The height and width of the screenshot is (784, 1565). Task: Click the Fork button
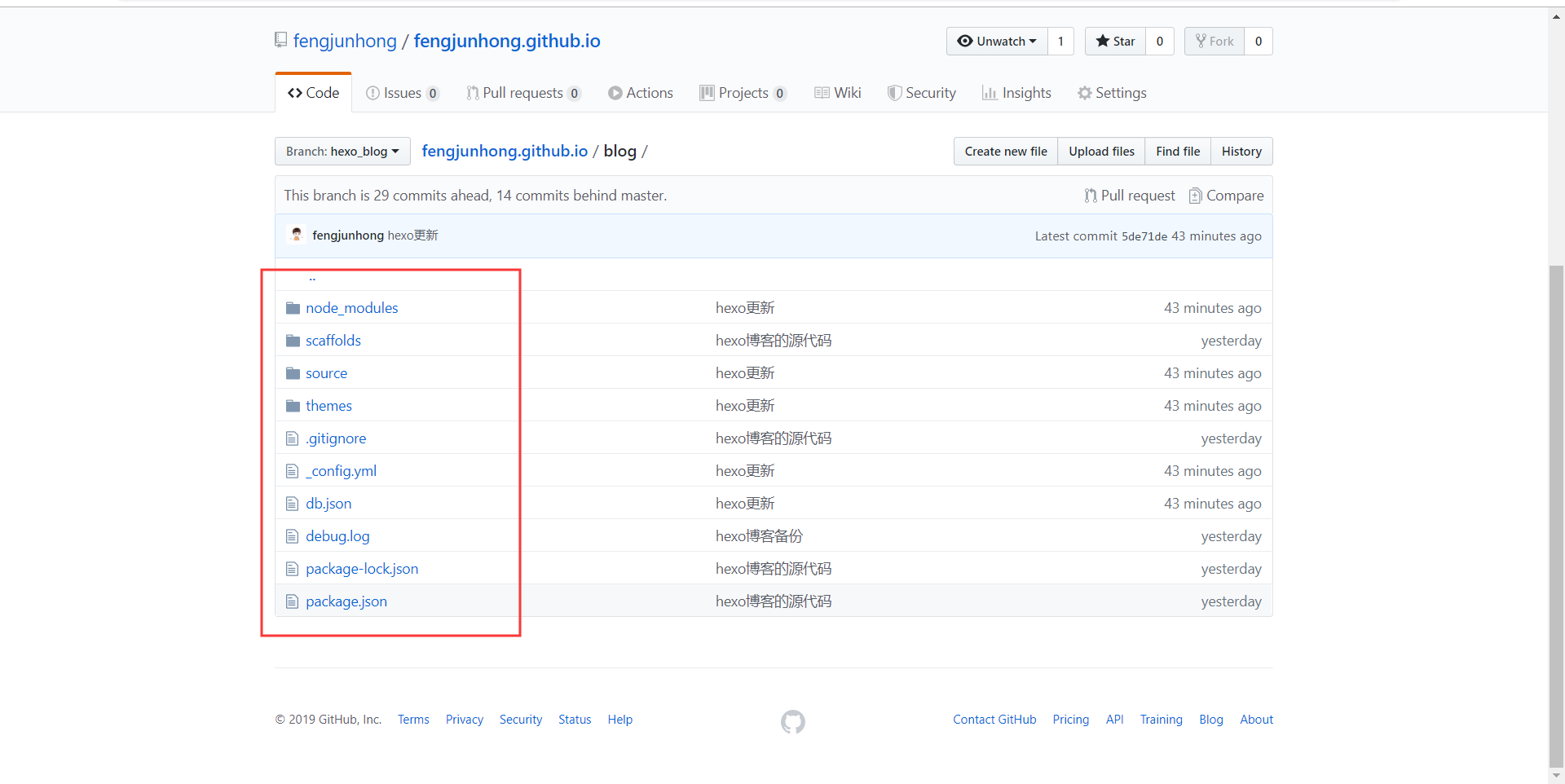1215,42
